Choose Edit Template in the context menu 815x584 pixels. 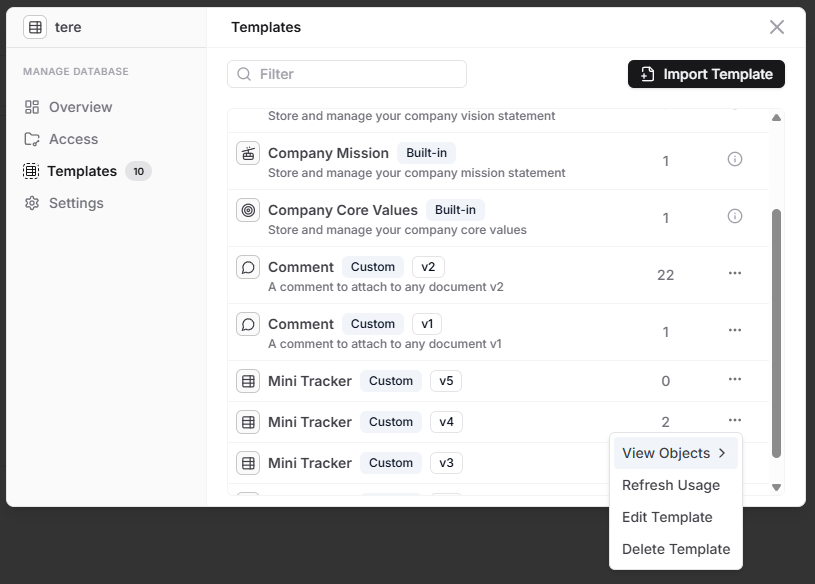click(x=667, y=517)
